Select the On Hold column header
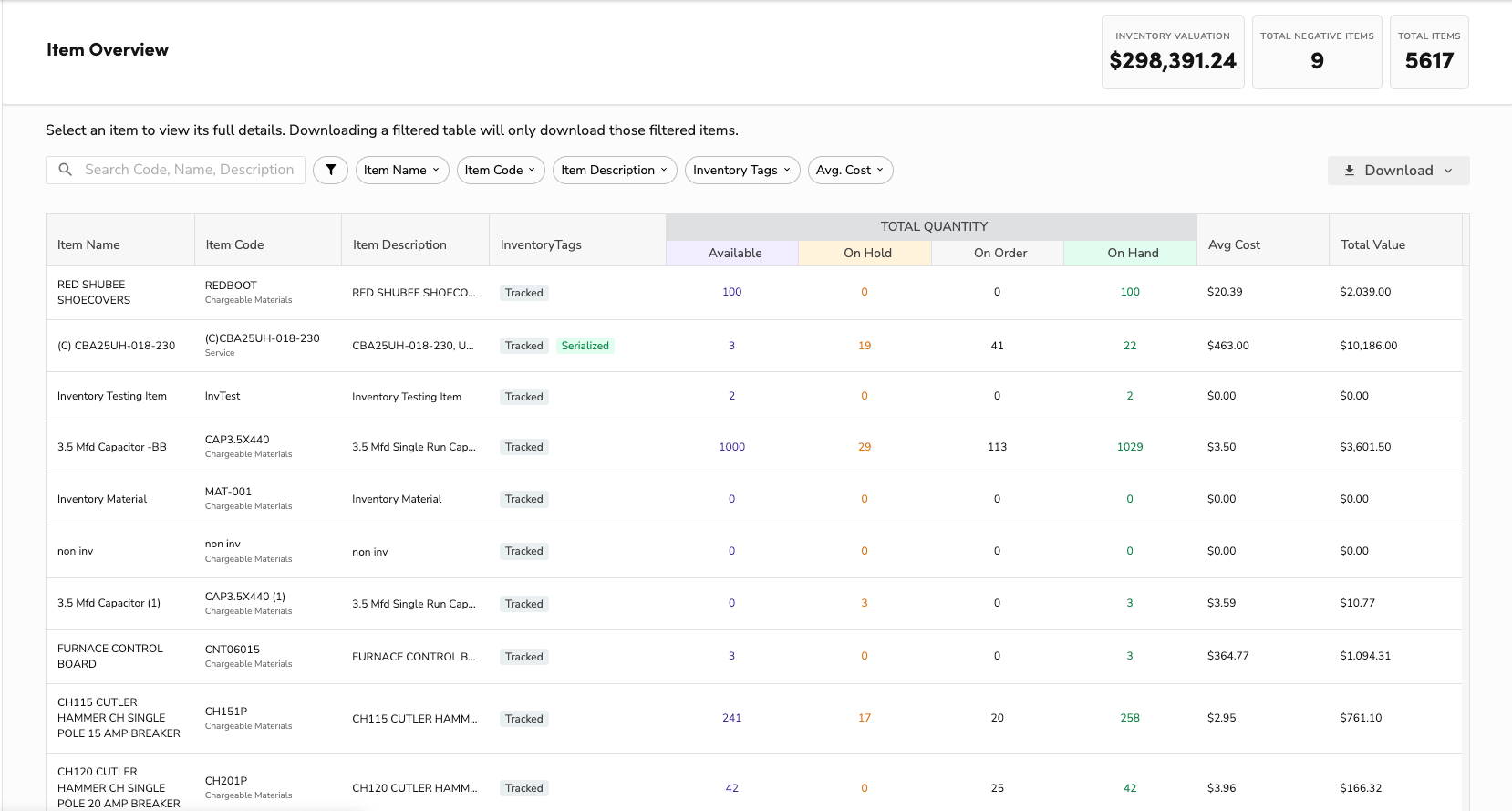1512x811 pixels. click(866, 253)
